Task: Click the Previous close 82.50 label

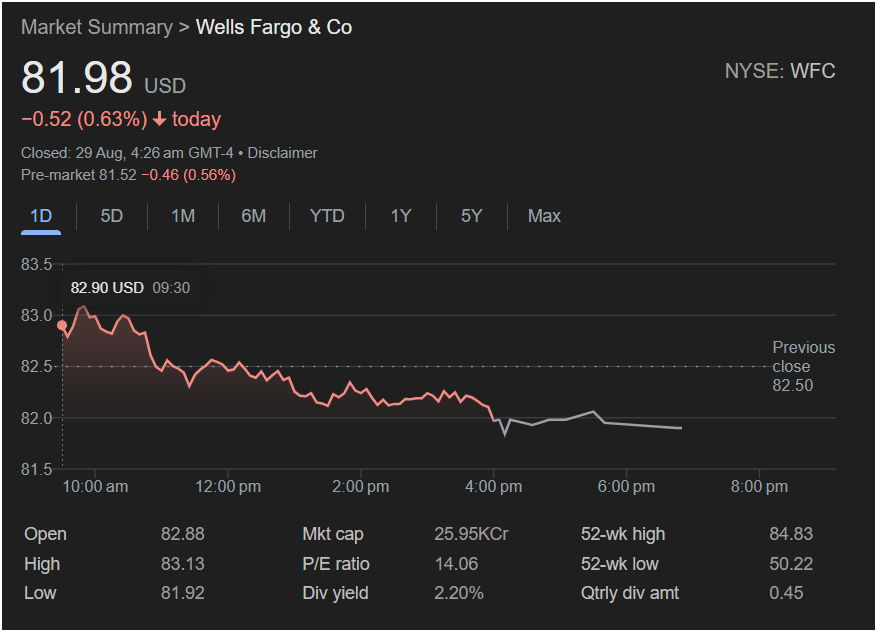Action: click(x=803, y=366)
